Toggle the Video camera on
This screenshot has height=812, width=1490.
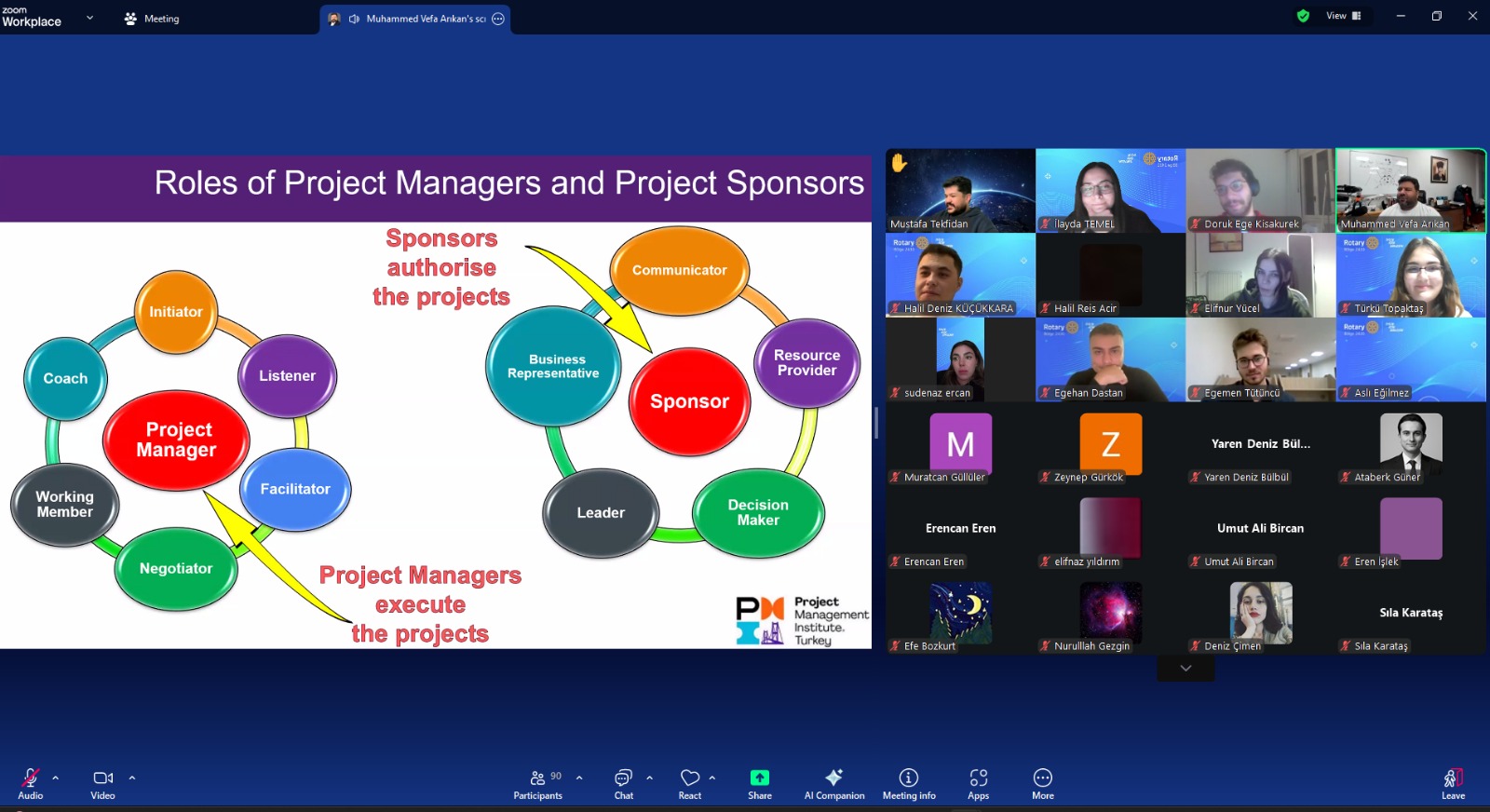[x=102, y=783]
